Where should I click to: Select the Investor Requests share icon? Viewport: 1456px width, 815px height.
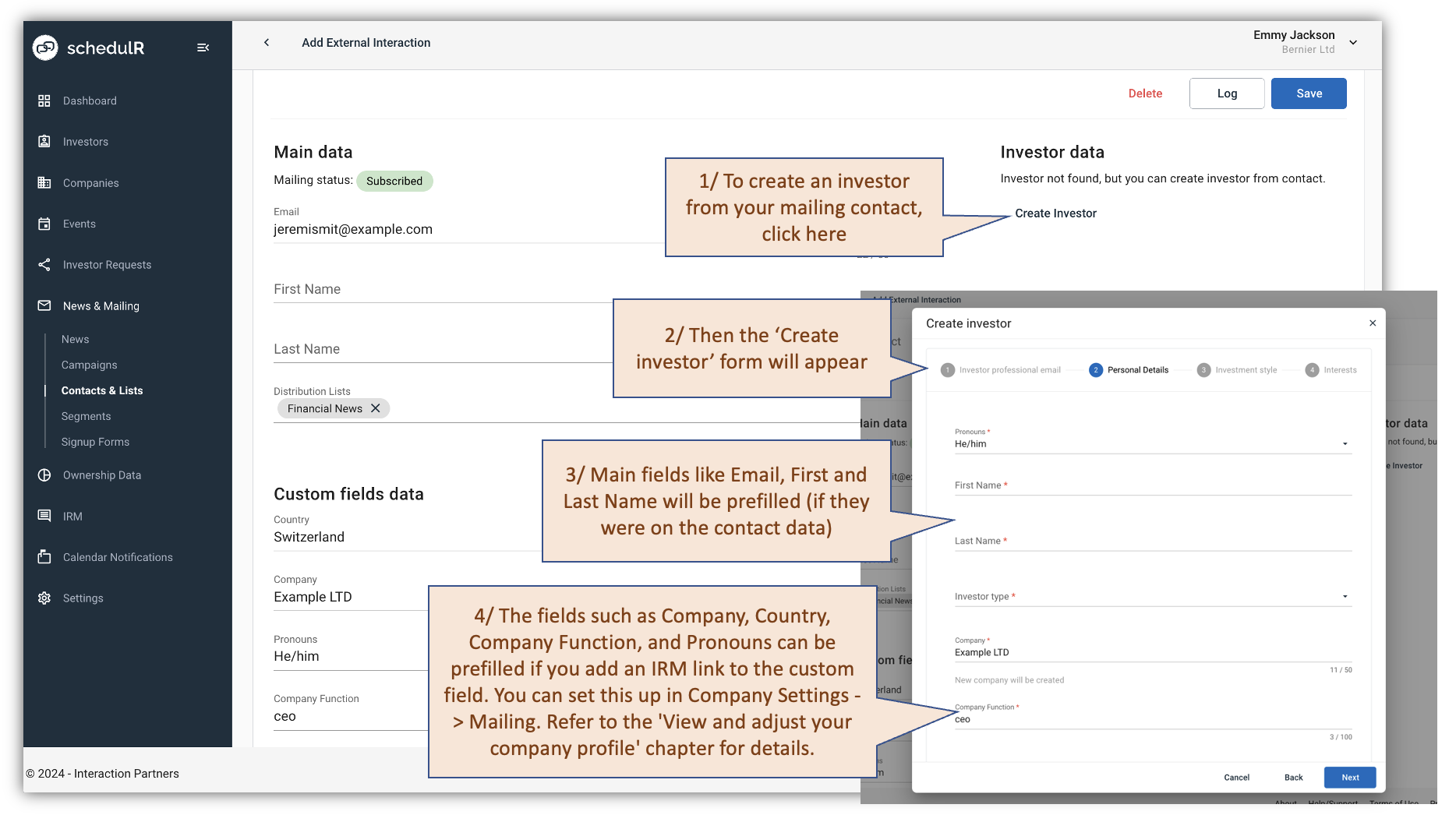click(x=45, y=264)
